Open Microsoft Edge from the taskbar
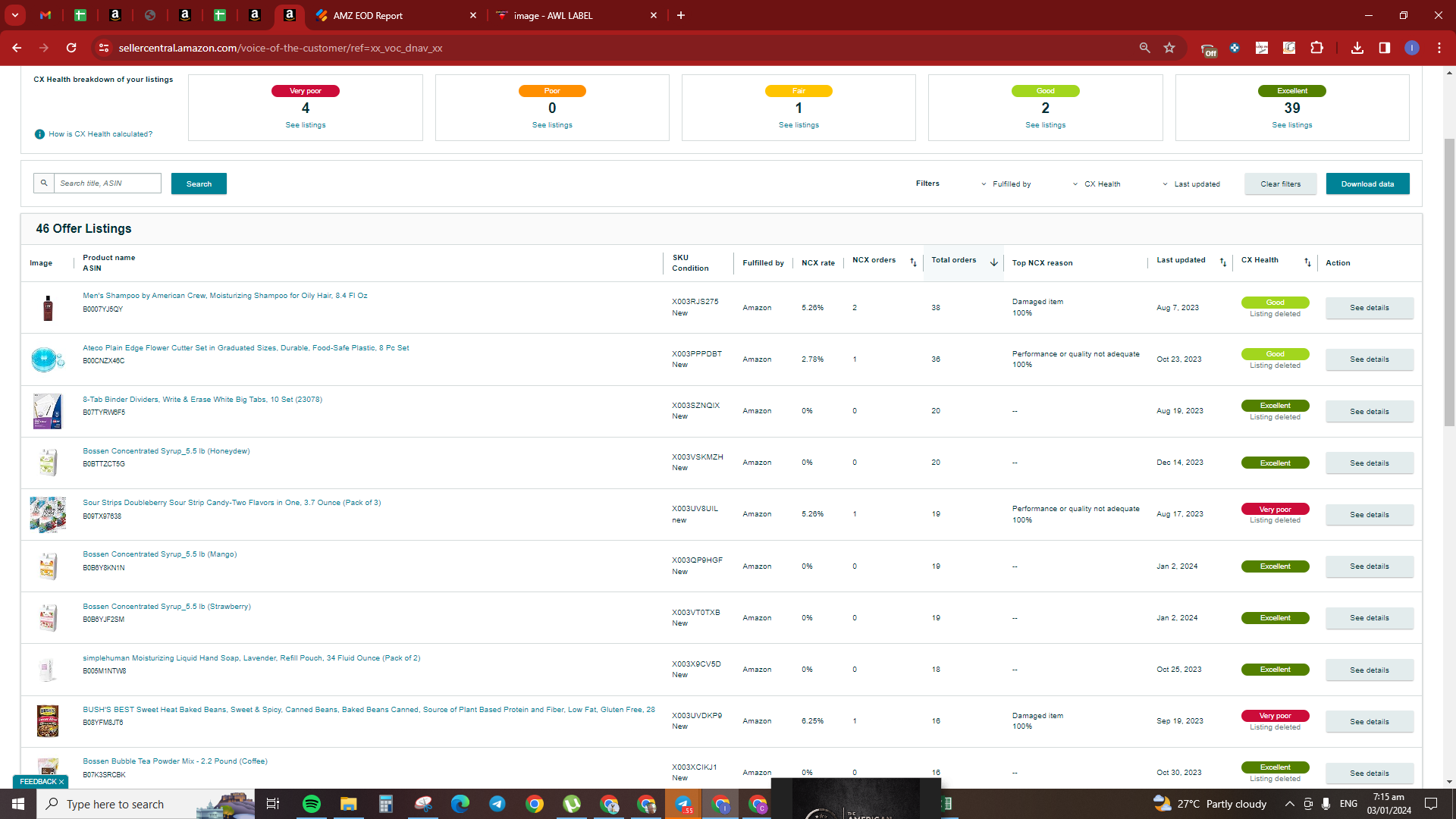Viewport: 1456px width, 819px height. pyautogui.click(x=460, y=804)
